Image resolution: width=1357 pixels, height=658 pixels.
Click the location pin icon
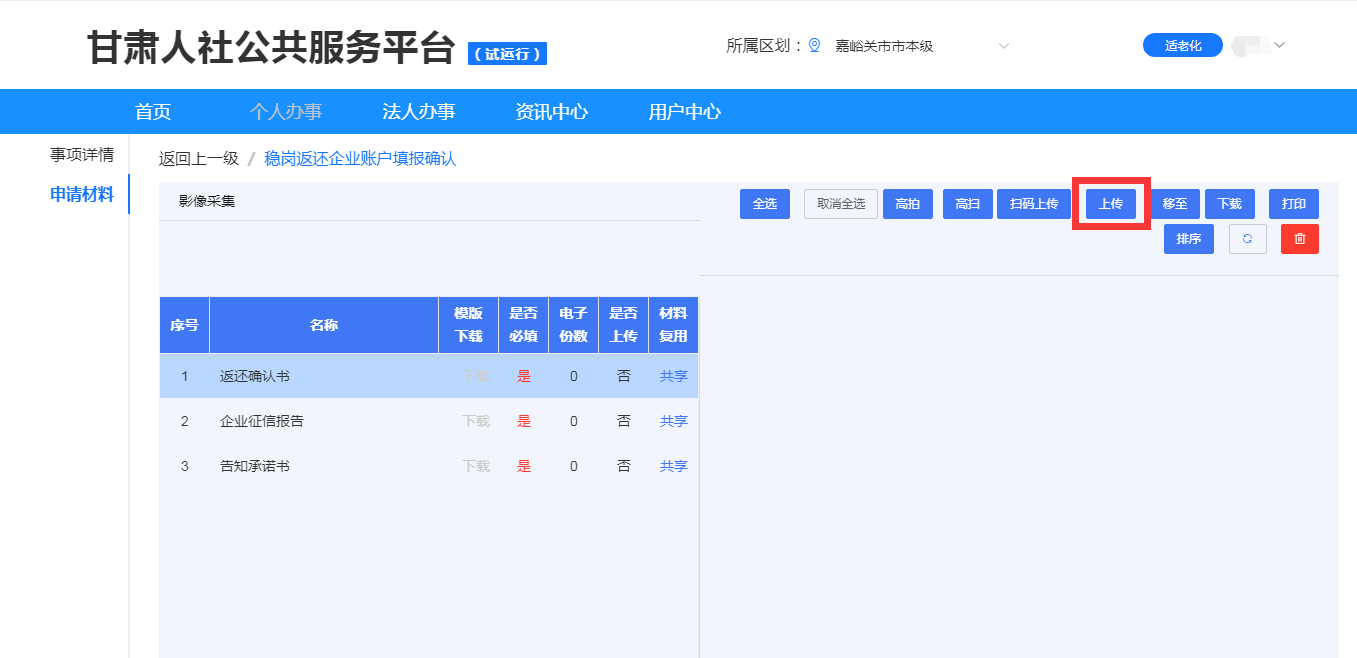point(814,46)
